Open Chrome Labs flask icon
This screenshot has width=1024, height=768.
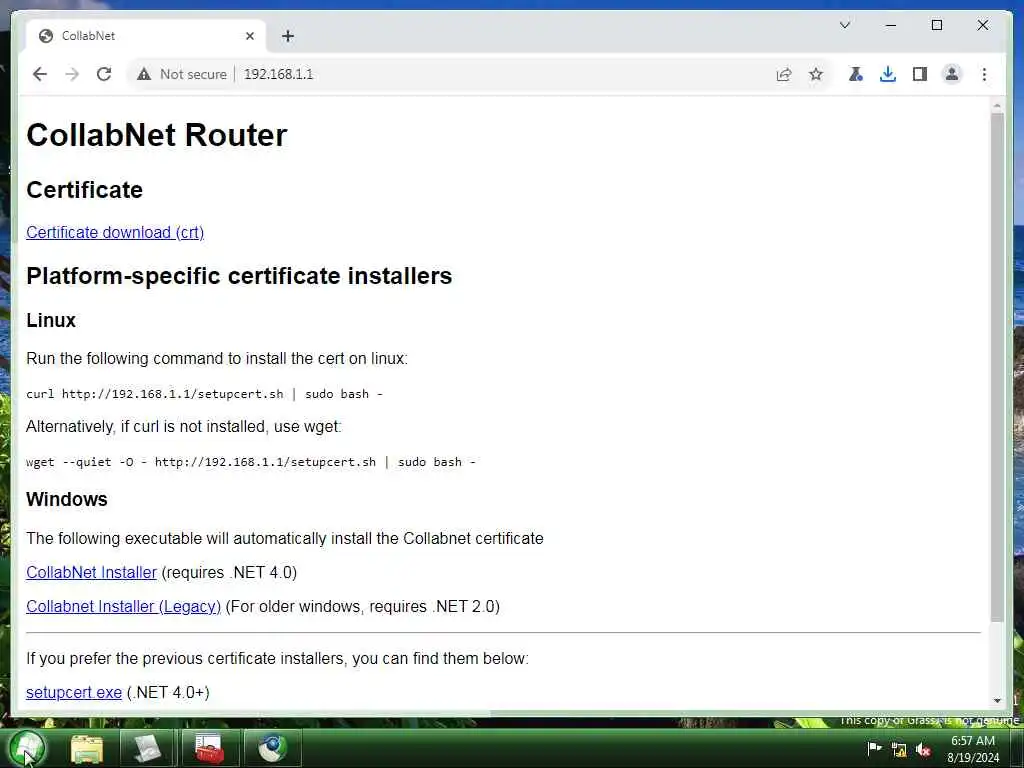pyautogui.click(x=856, y=74)
